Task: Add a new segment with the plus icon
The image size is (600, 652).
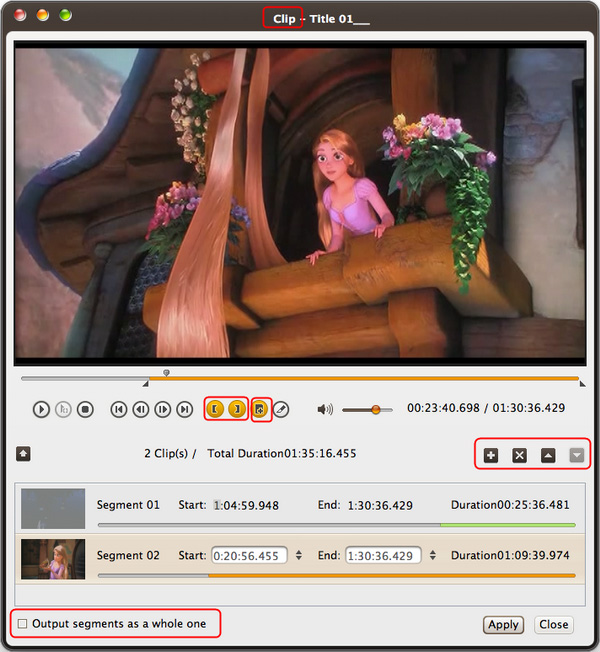Action: point(491,455)
